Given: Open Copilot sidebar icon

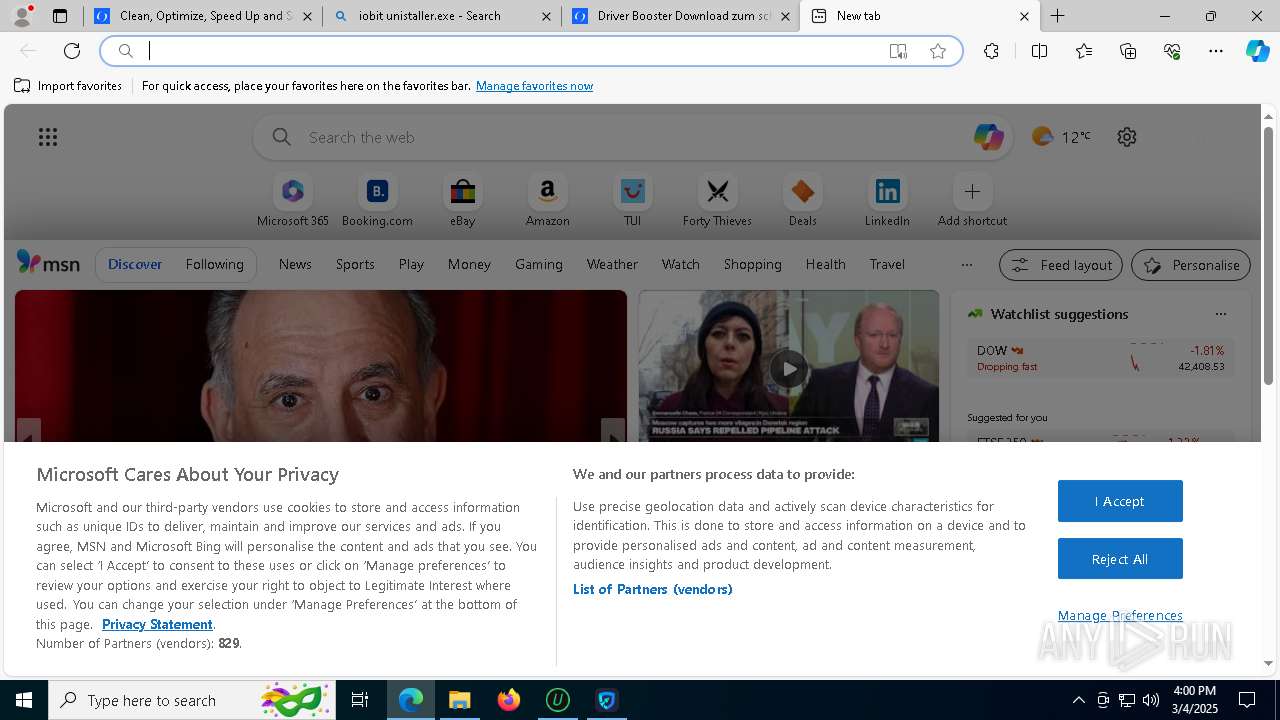Looking at the screenshot, I should (1257, 51).
